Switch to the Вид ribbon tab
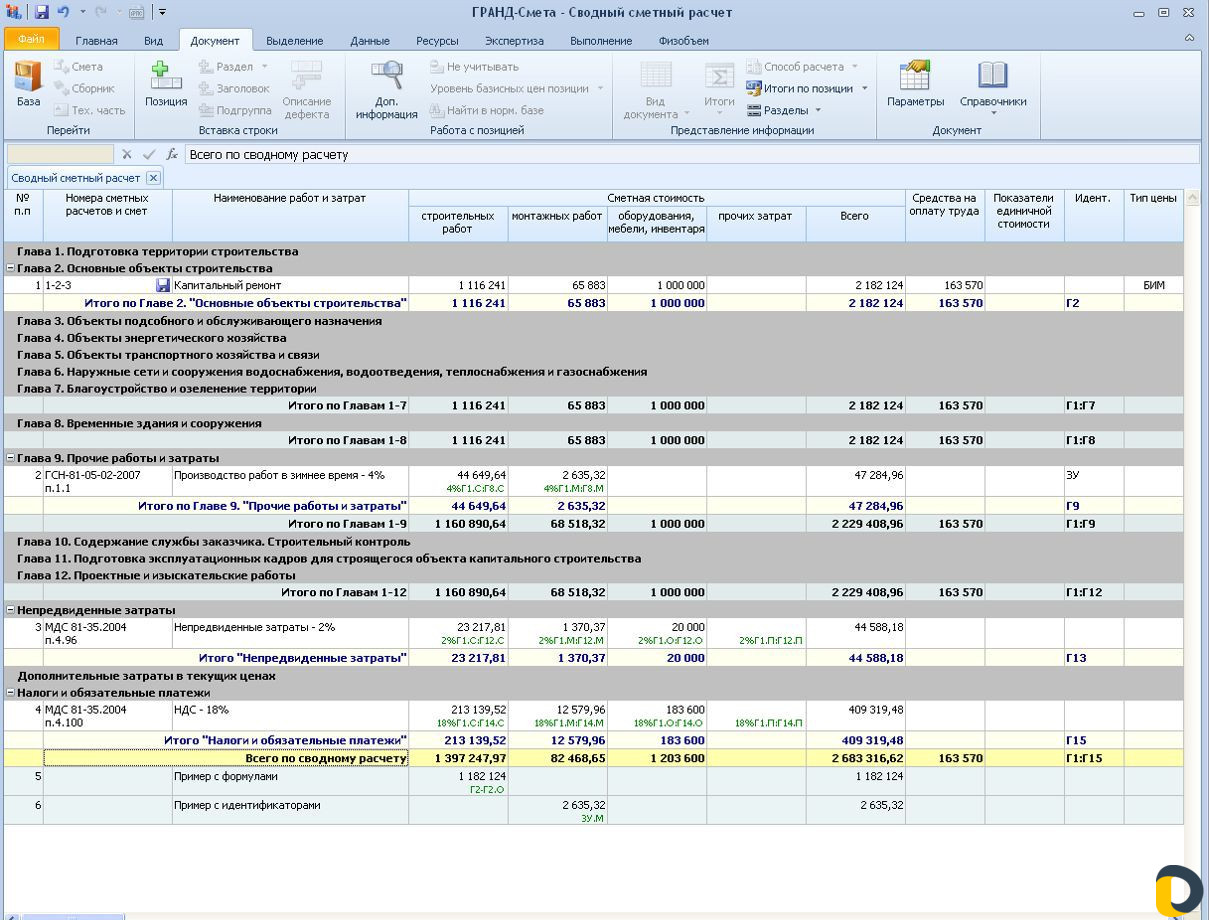Viewport: 1209px width, 920px height. click(153, 41)
